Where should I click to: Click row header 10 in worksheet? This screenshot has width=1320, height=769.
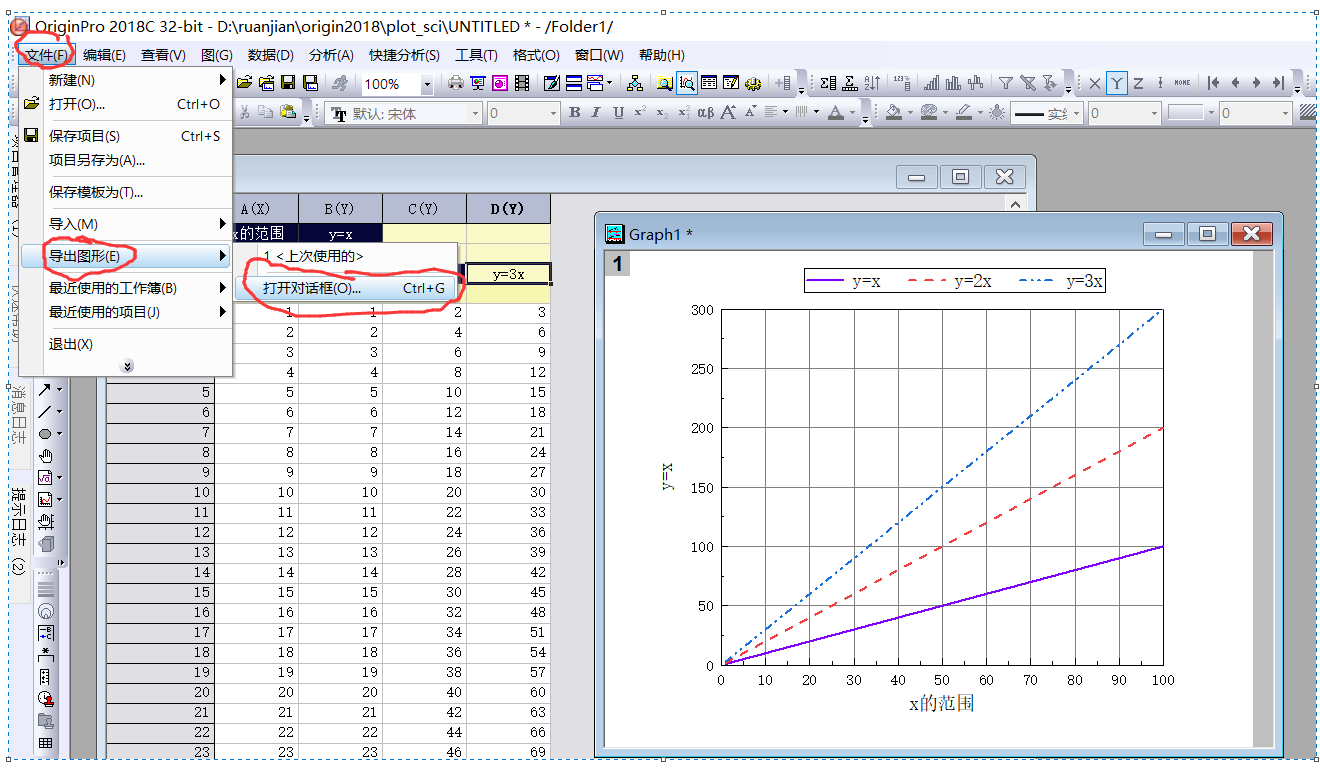pyautogui.click(x=160, y=492)
